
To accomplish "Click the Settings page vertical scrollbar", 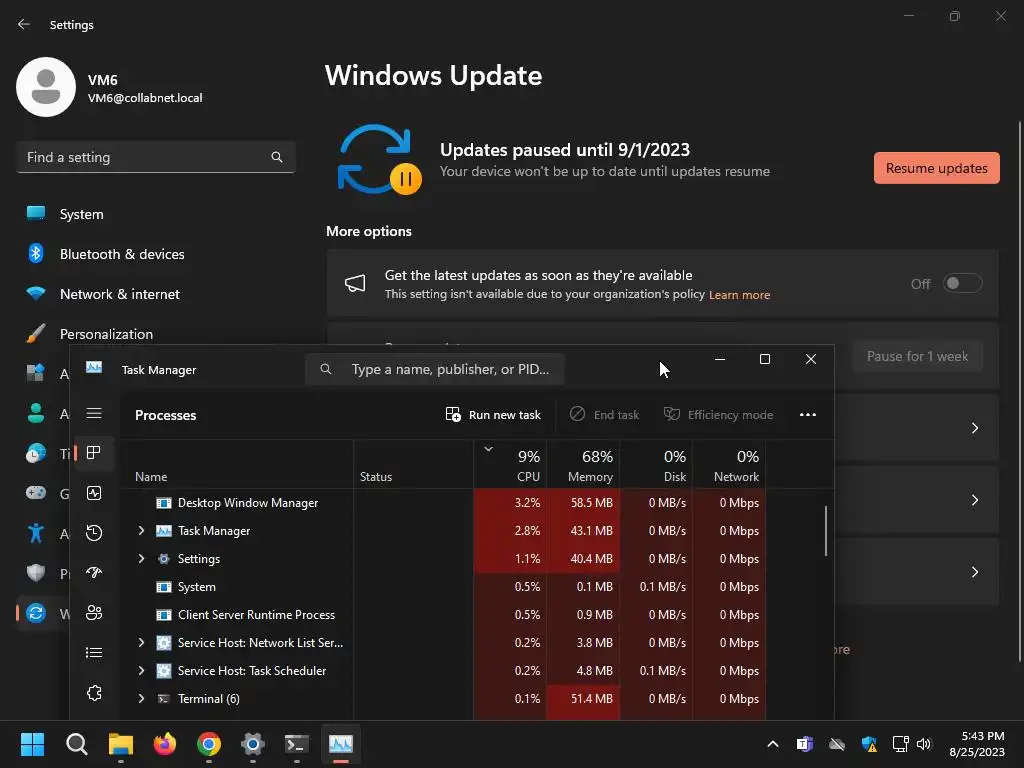I will pyautogui.click(x=1019, y=392).
